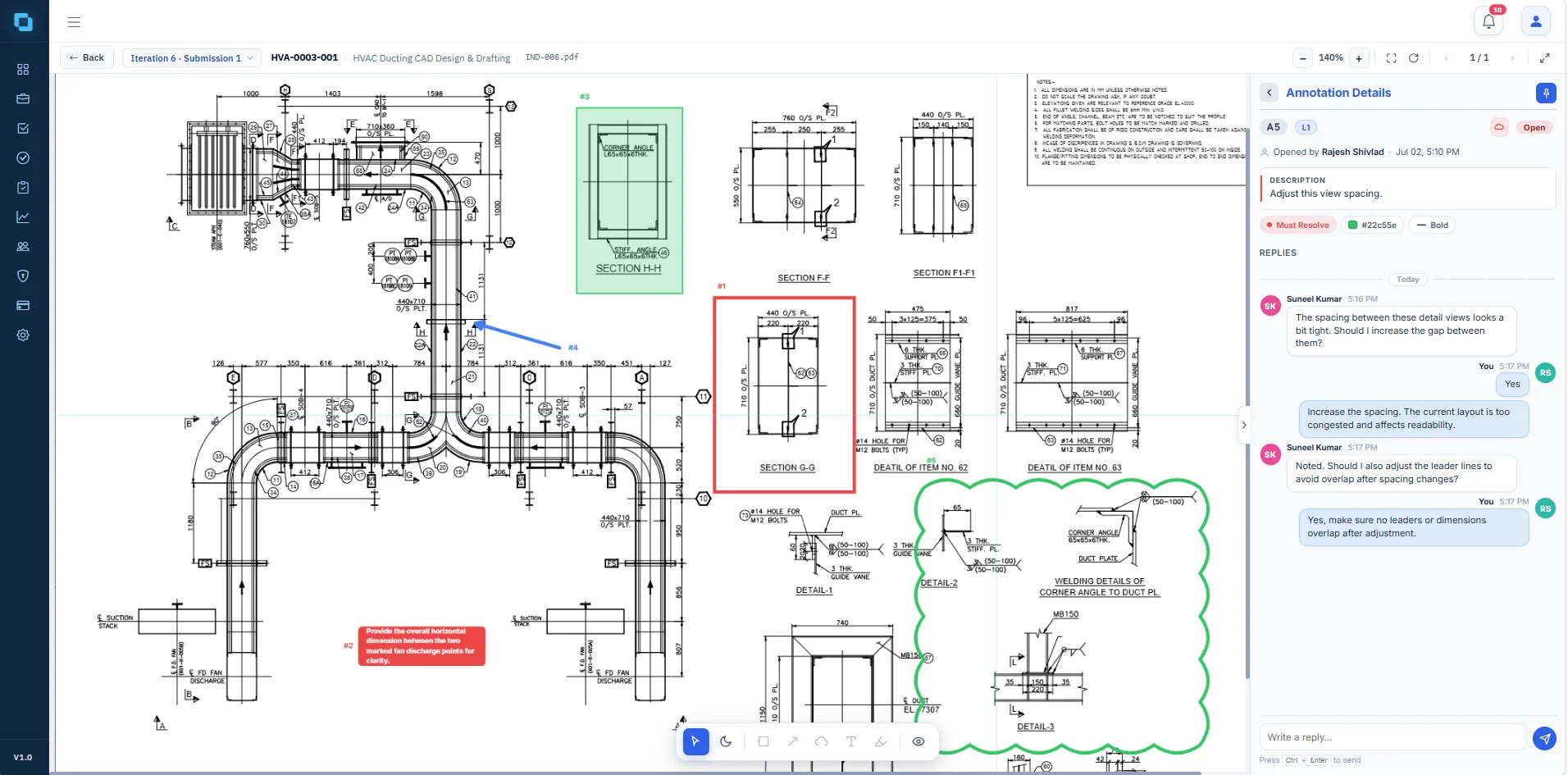
Task: Toggle dark mode moon icon
Action: click(x=726, y=741)
